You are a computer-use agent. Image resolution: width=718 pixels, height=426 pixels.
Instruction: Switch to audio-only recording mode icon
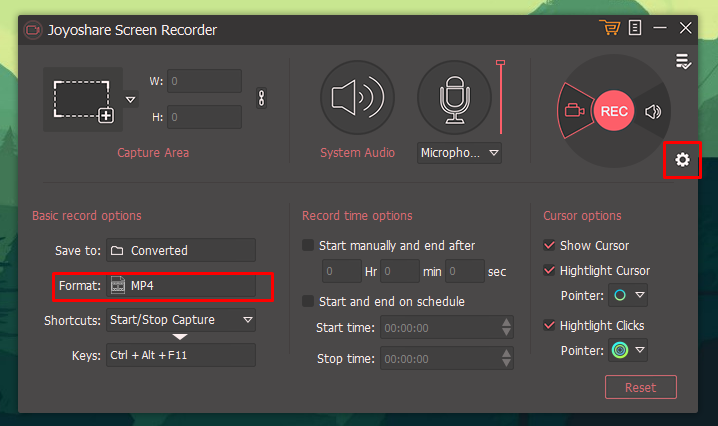point(653,111)
